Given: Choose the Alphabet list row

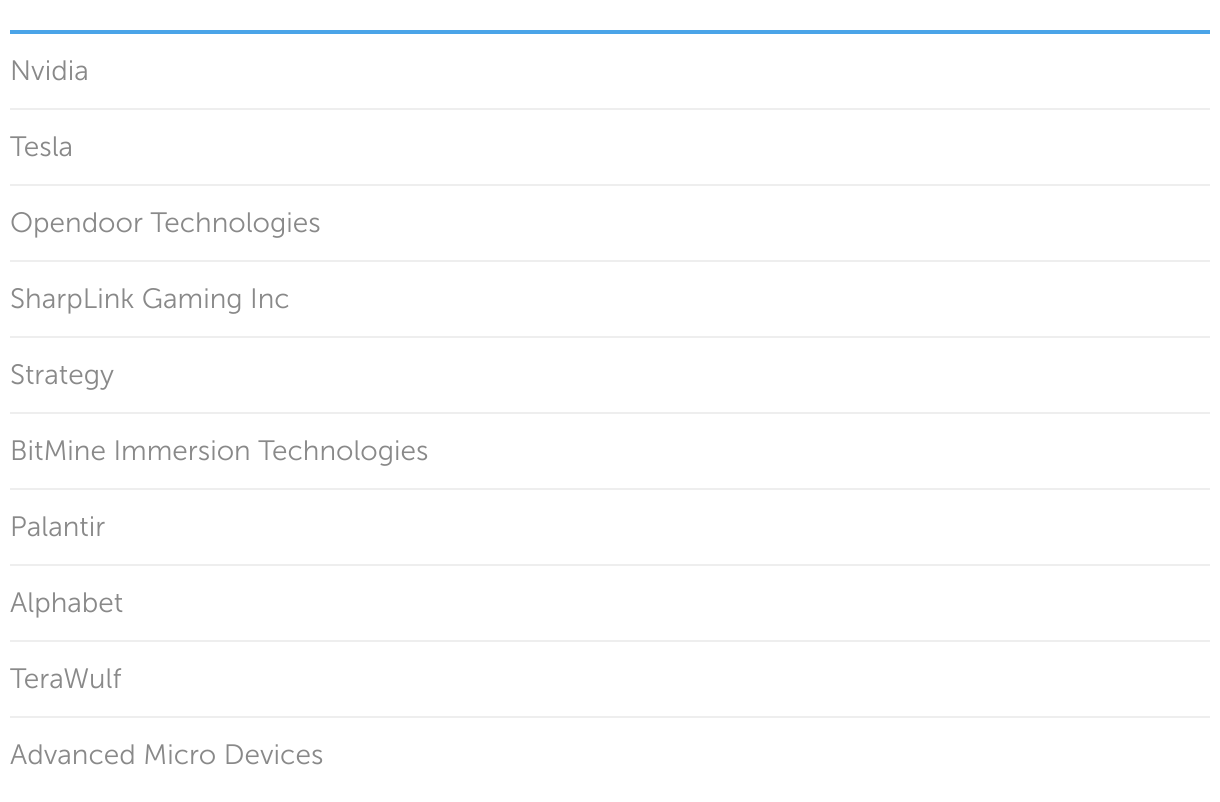Looking at the screenshot, I should point(66,603).
